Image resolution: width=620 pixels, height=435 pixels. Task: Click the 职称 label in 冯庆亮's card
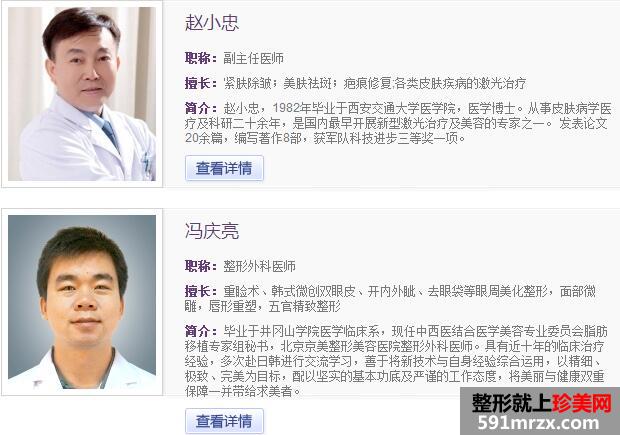pyautogui.click(x=201, y=266)
